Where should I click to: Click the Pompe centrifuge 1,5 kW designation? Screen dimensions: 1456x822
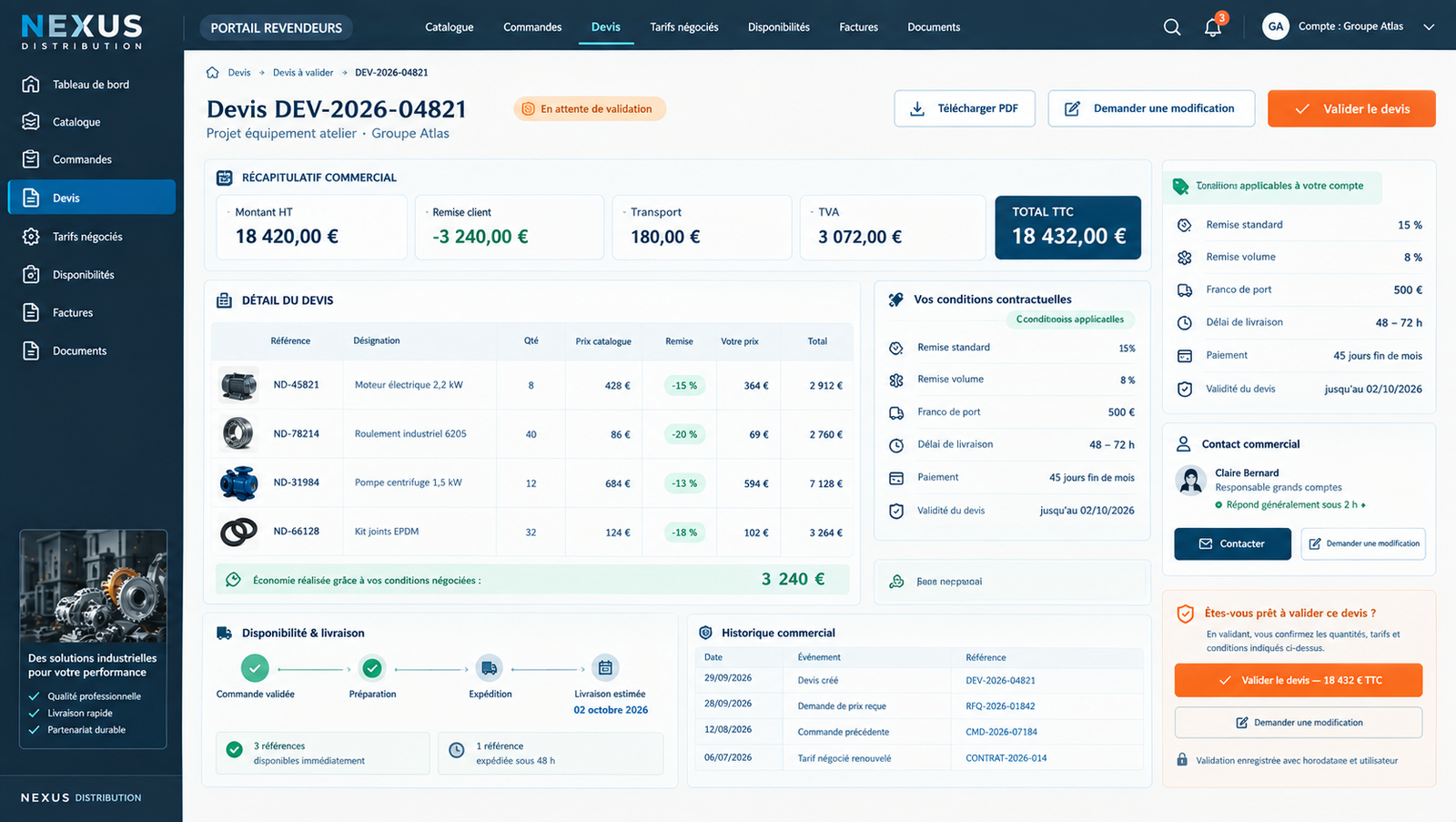[409, 482]
